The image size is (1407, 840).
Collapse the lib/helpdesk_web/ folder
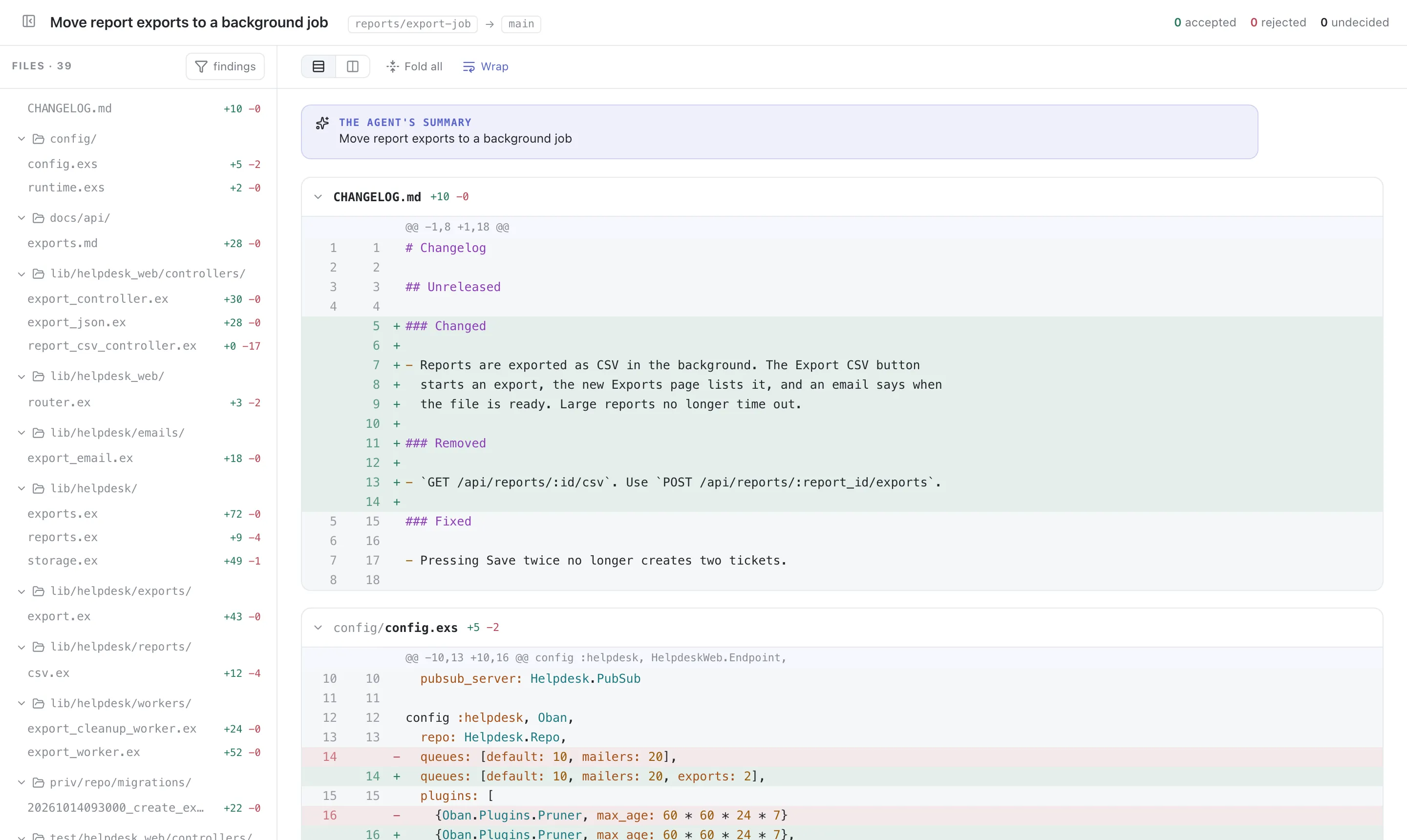click(21, 377)
